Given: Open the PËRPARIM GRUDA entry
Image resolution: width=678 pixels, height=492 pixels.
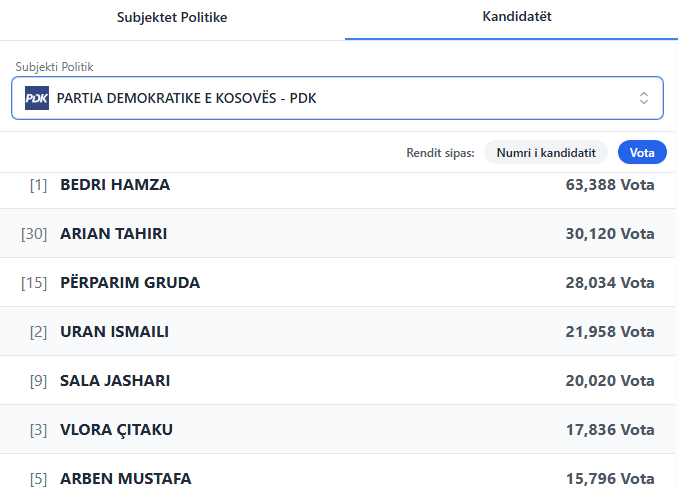Looking at the screenshot, I should (130, 283).
